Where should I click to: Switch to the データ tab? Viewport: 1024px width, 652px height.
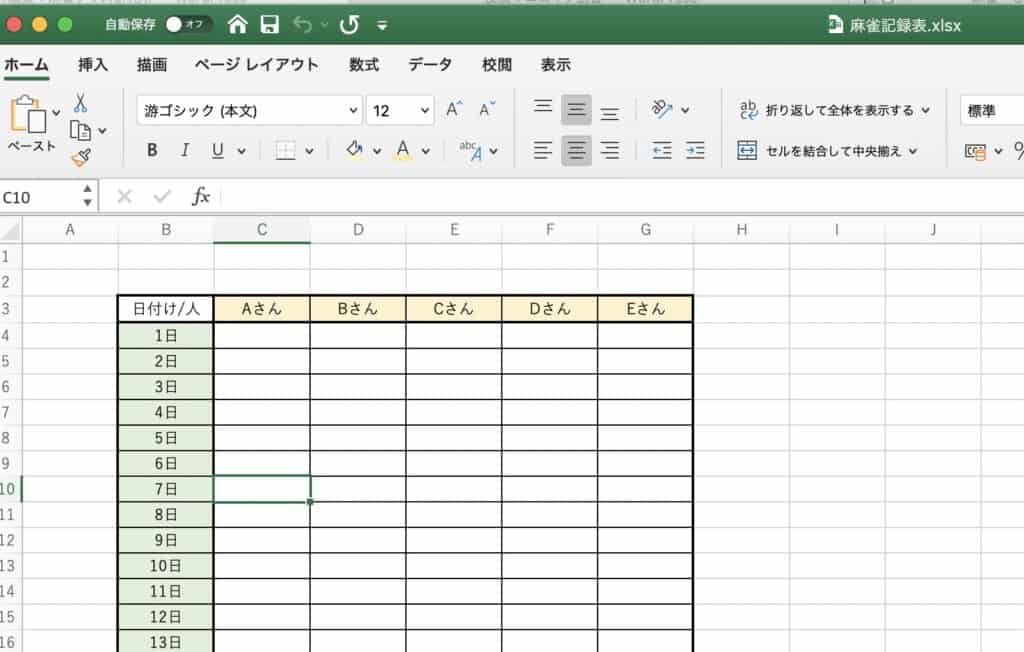[430, 65]
